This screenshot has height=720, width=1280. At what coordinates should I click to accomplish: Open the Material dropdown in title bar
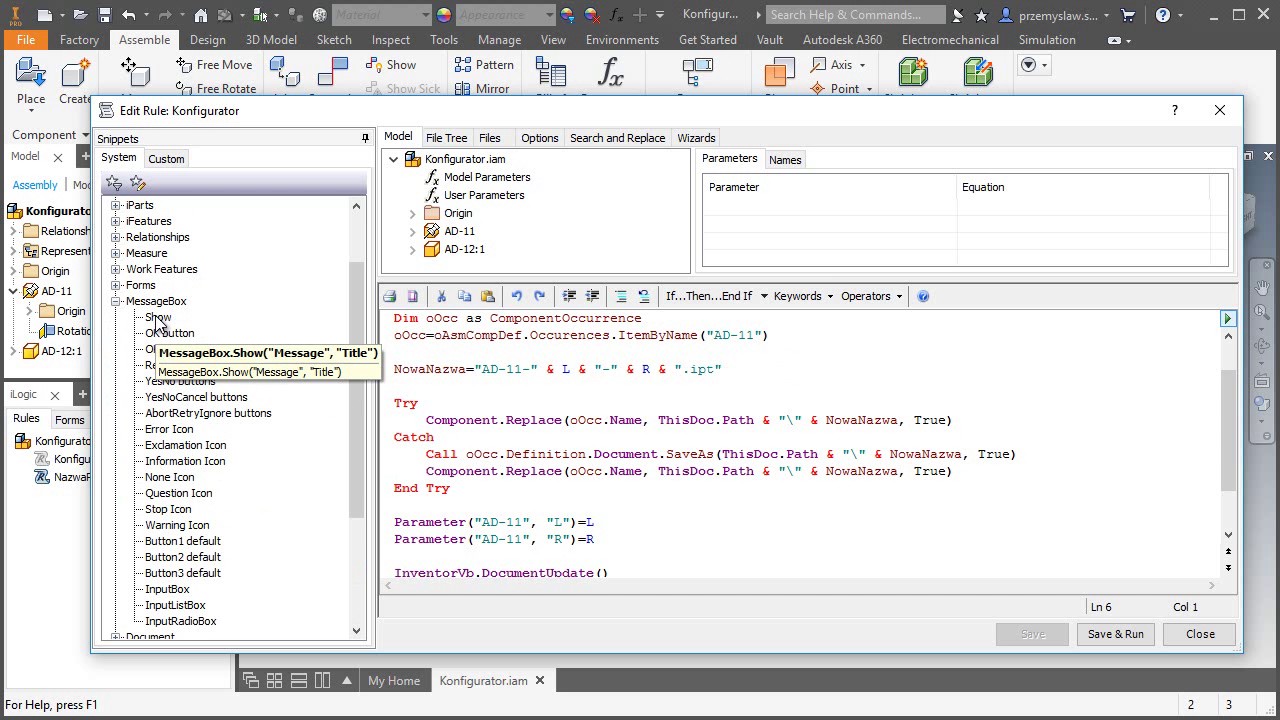pos(425,15)
